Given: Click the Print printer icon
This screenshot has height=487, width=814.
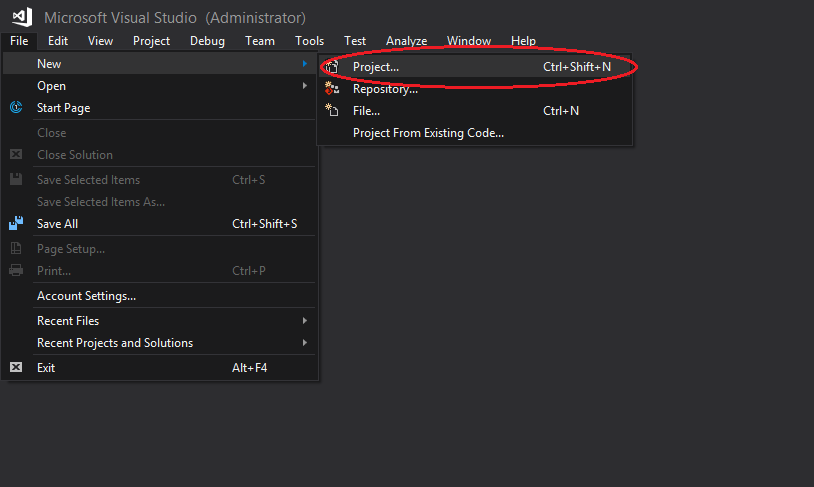Looking at the screenshot, I should click(16, 270).
